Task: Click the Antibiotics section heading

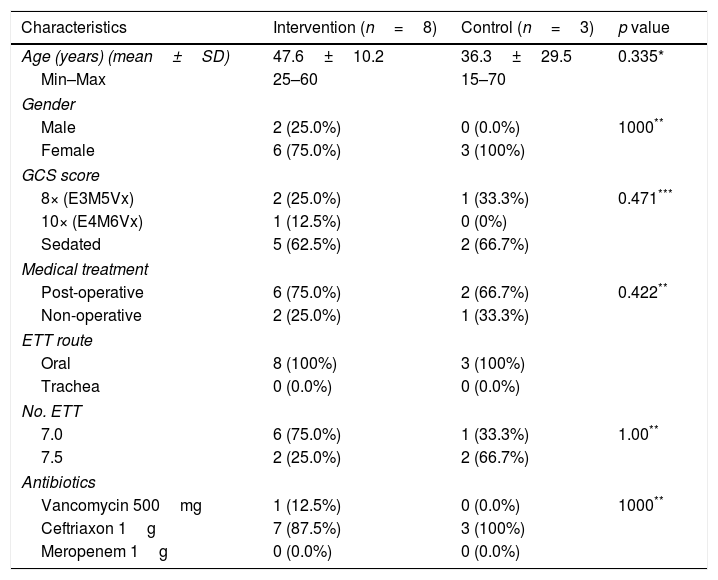Action: 56,481
